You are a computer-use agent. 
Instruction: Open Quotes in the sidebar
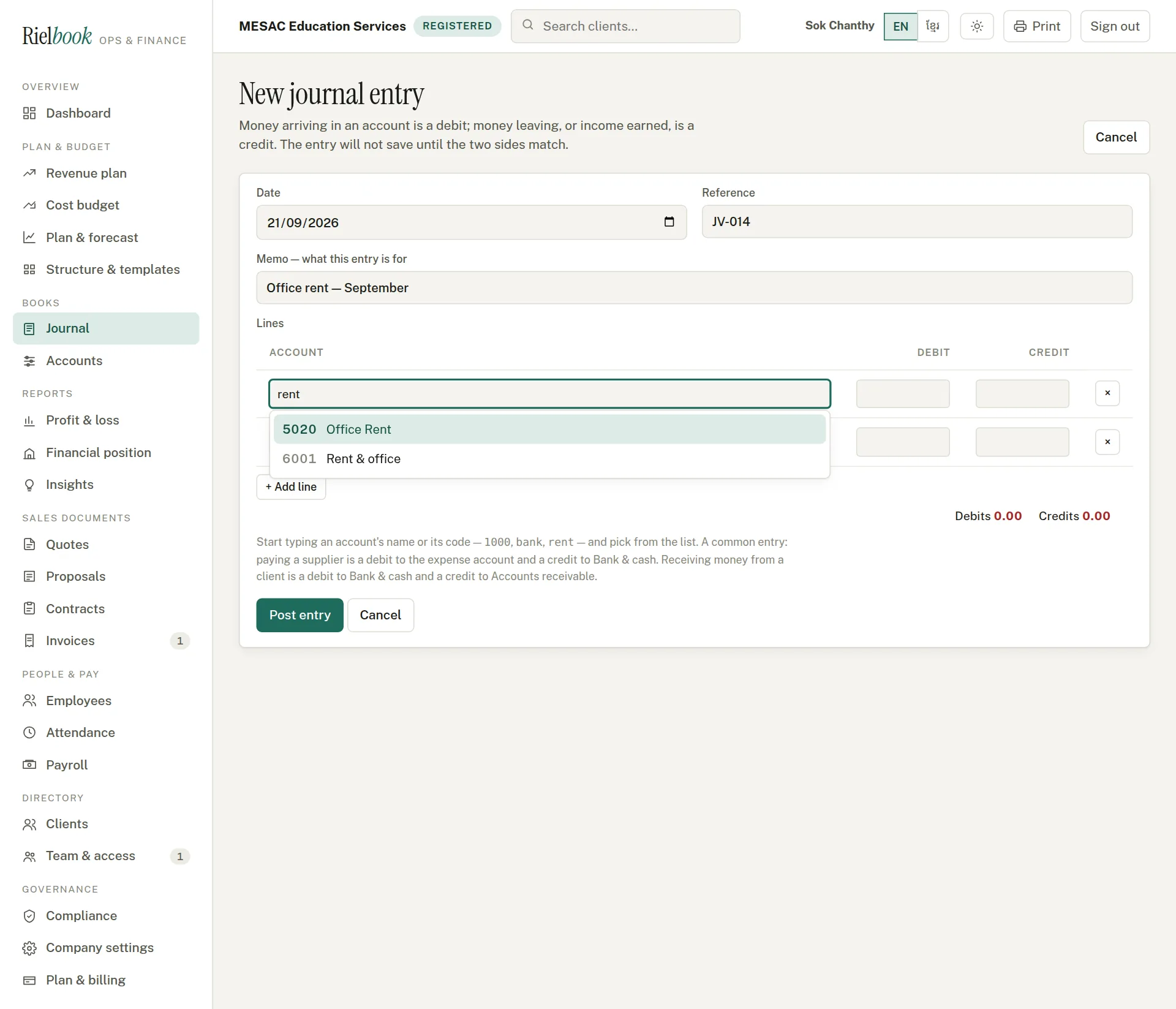pos(106,545)
